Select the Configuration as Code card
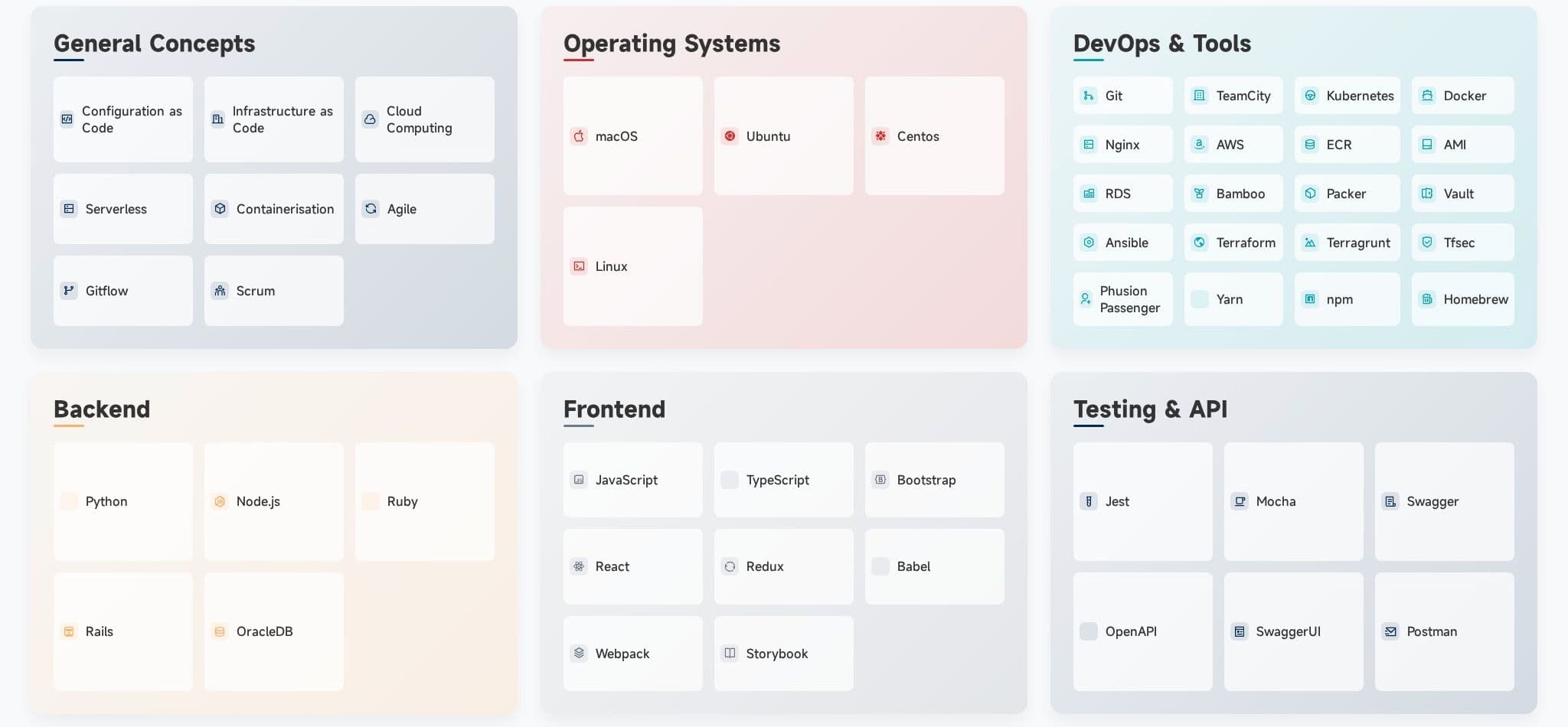The width and height of the screenshot is (1568, 727). tap(122, 119)
